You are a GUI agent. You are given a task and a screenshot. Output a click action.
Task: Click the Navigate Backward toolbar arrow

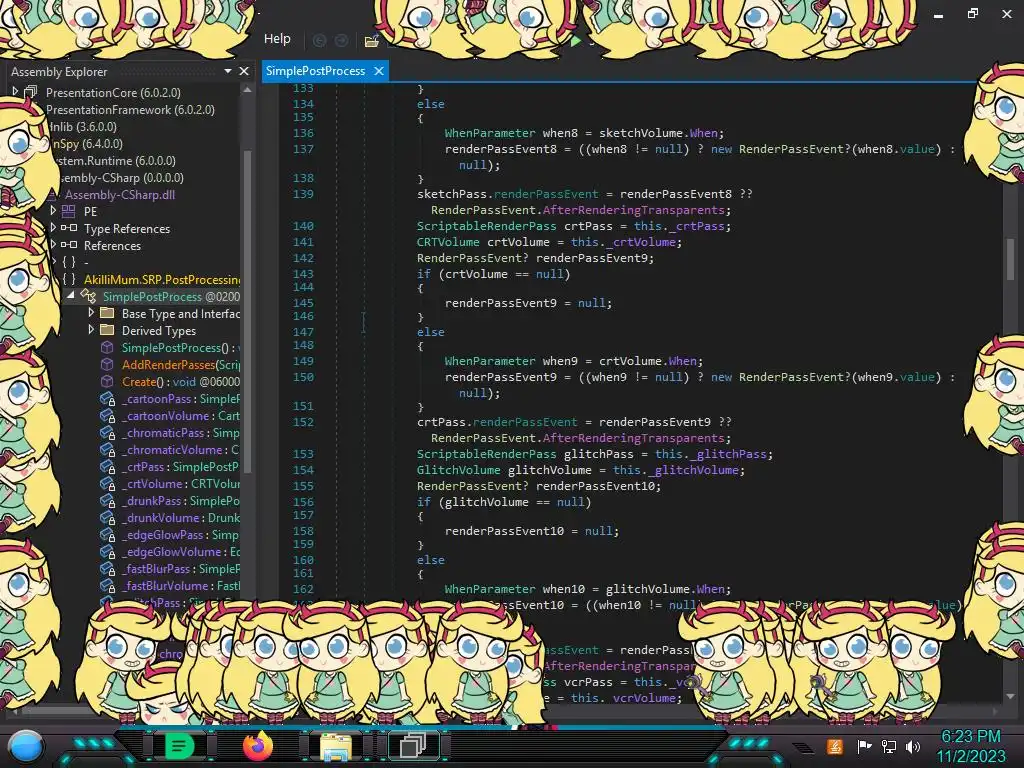pyautogui.click(x=319, y=40)
